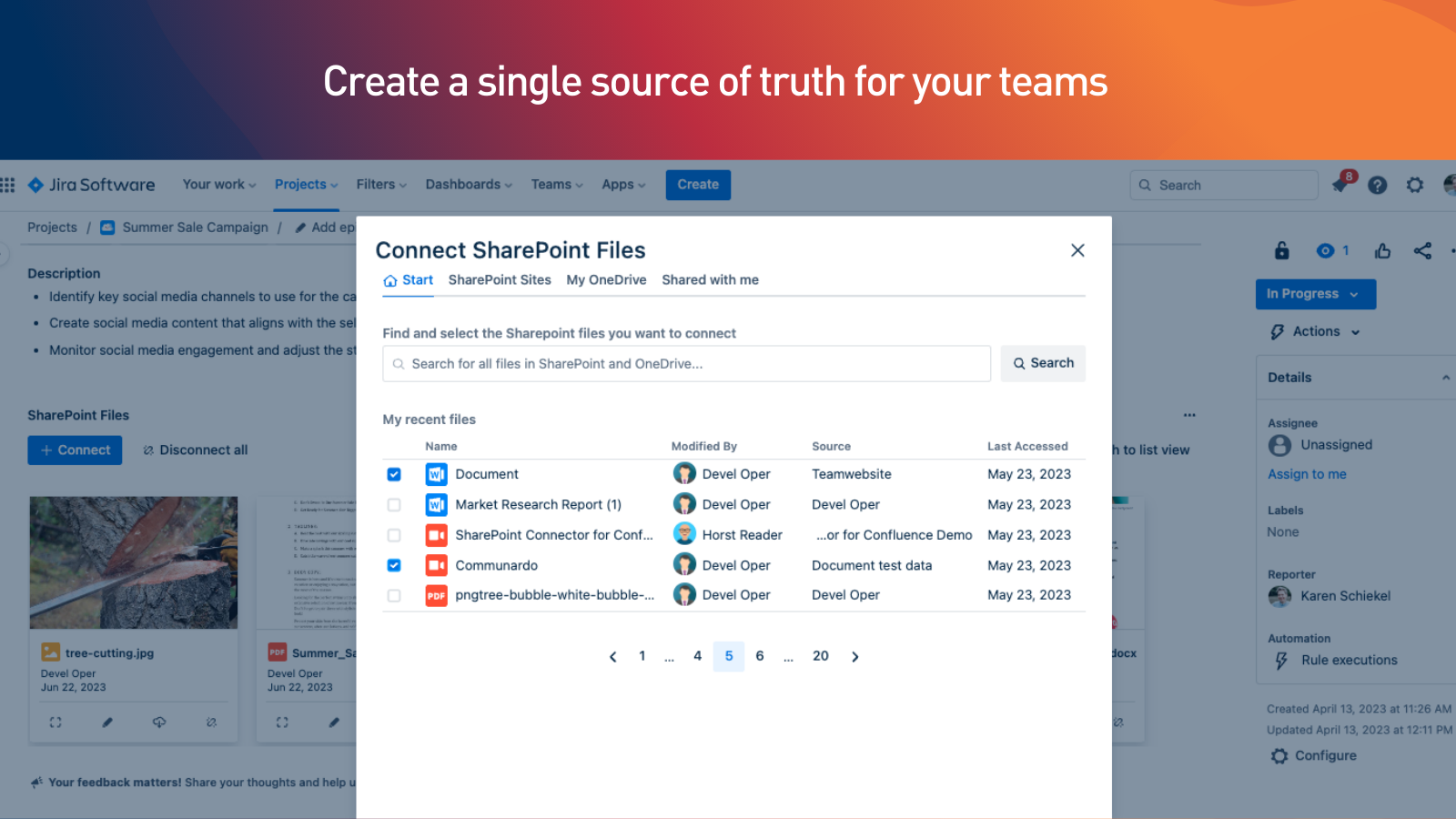1456x819 pixels.
Task: Go to page 1
Action: [x=642, y=656]
